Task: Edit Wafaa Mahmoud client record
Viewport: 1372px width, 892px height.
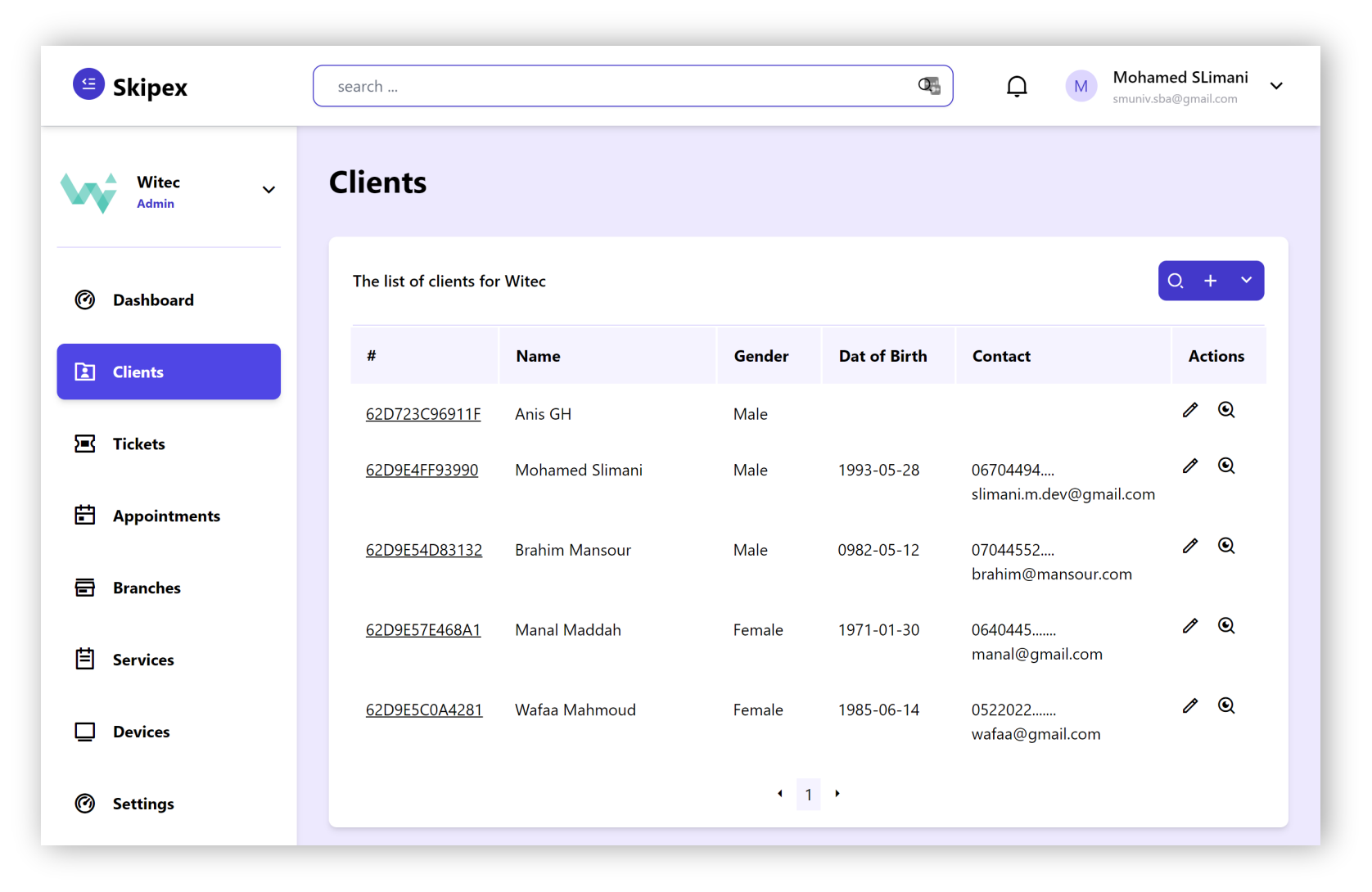Action: point(1190,705)
